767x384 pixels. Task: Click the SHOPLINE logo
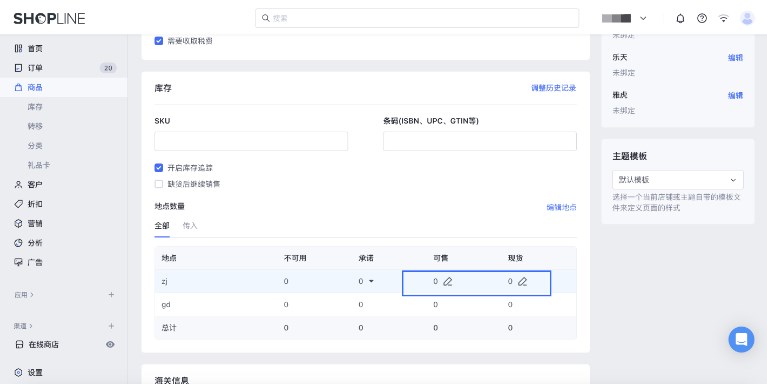[49, 19]
